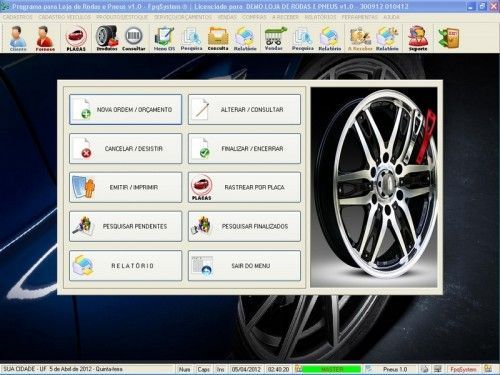Viewport: 500px width, 375px height.
Task: Click the Consultar barcode icon
Action: pyautogui.click(x=134, y=38)
